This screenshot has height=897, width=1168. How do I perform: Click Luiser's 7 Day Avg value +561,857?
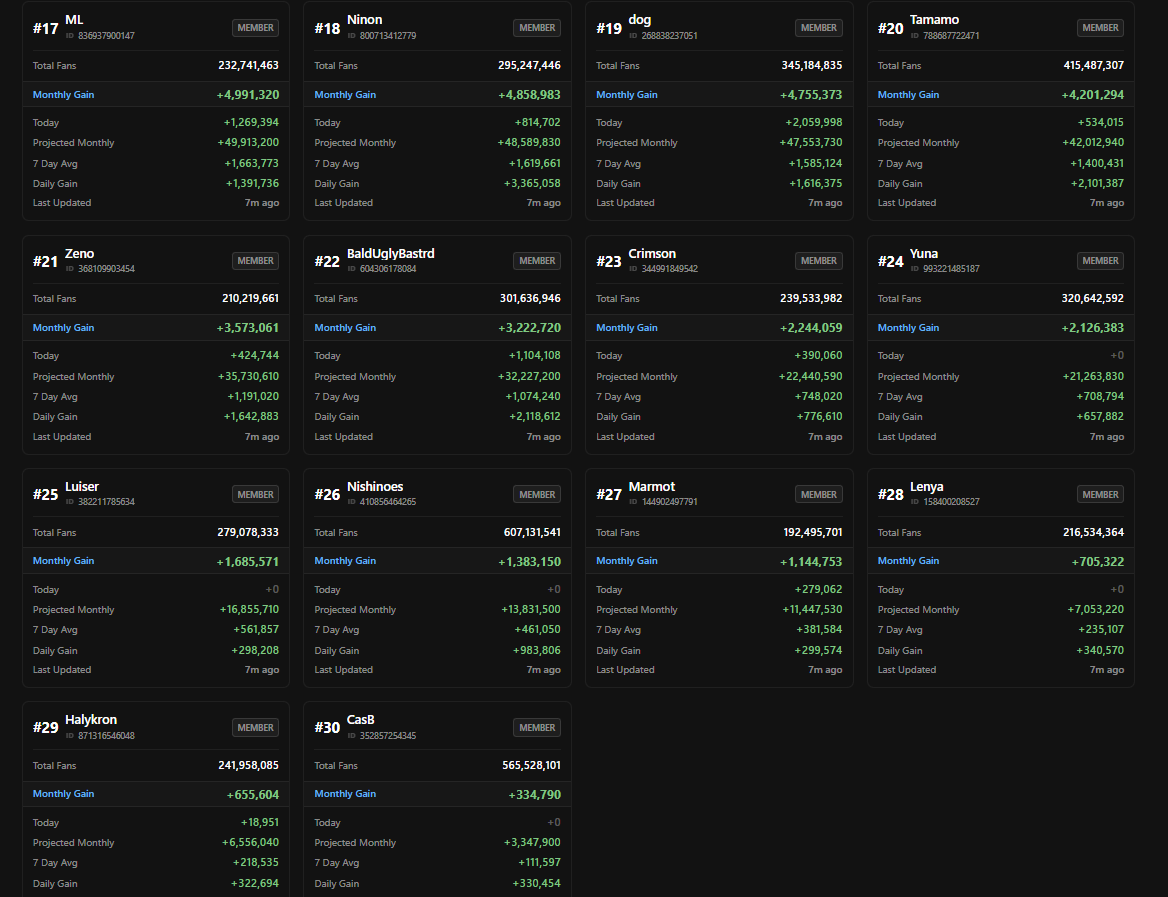point(256,630)
